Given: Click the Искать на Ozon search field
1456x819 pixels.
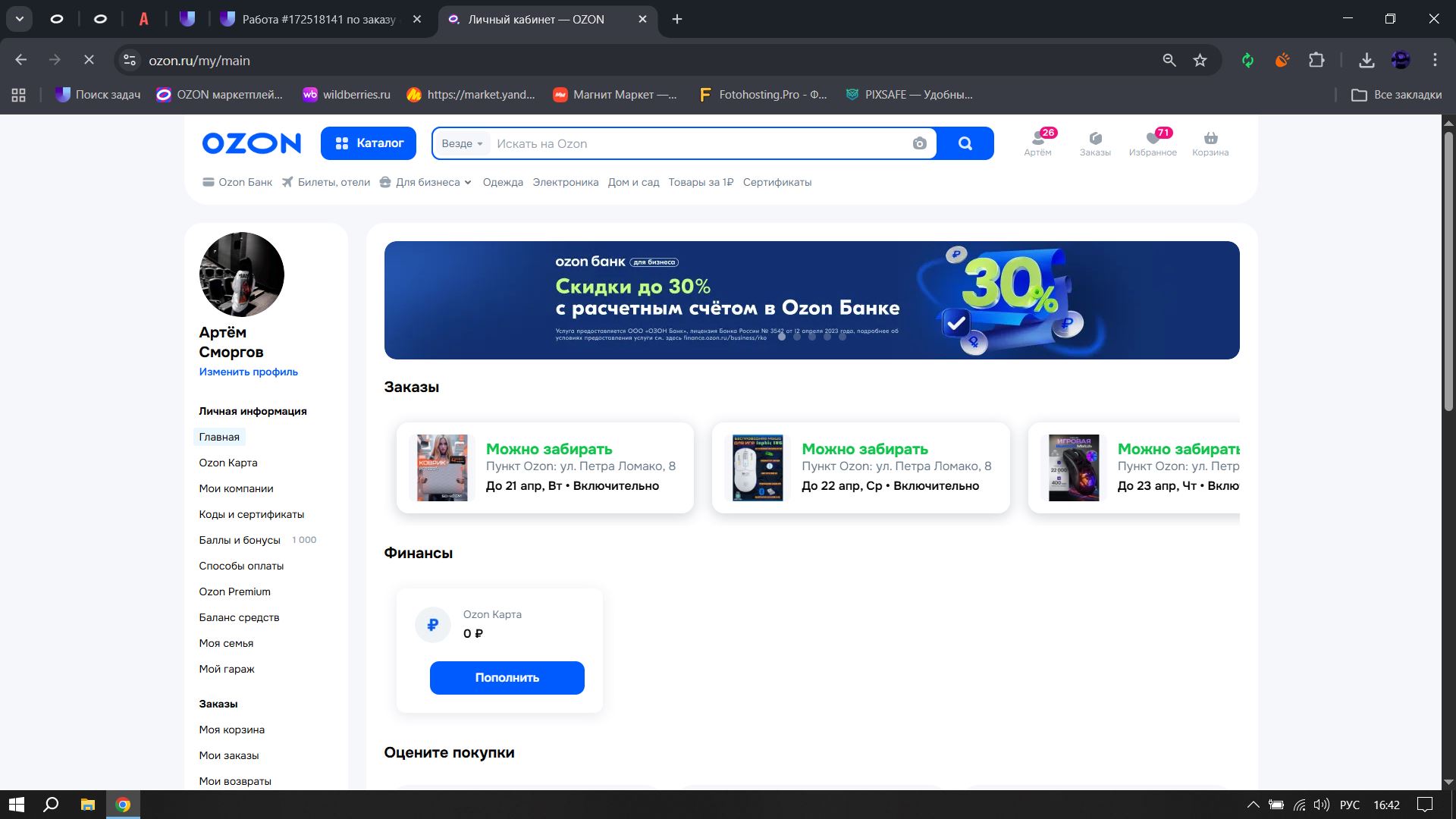Looking at the screenshot, I should (x=698, y=143).
